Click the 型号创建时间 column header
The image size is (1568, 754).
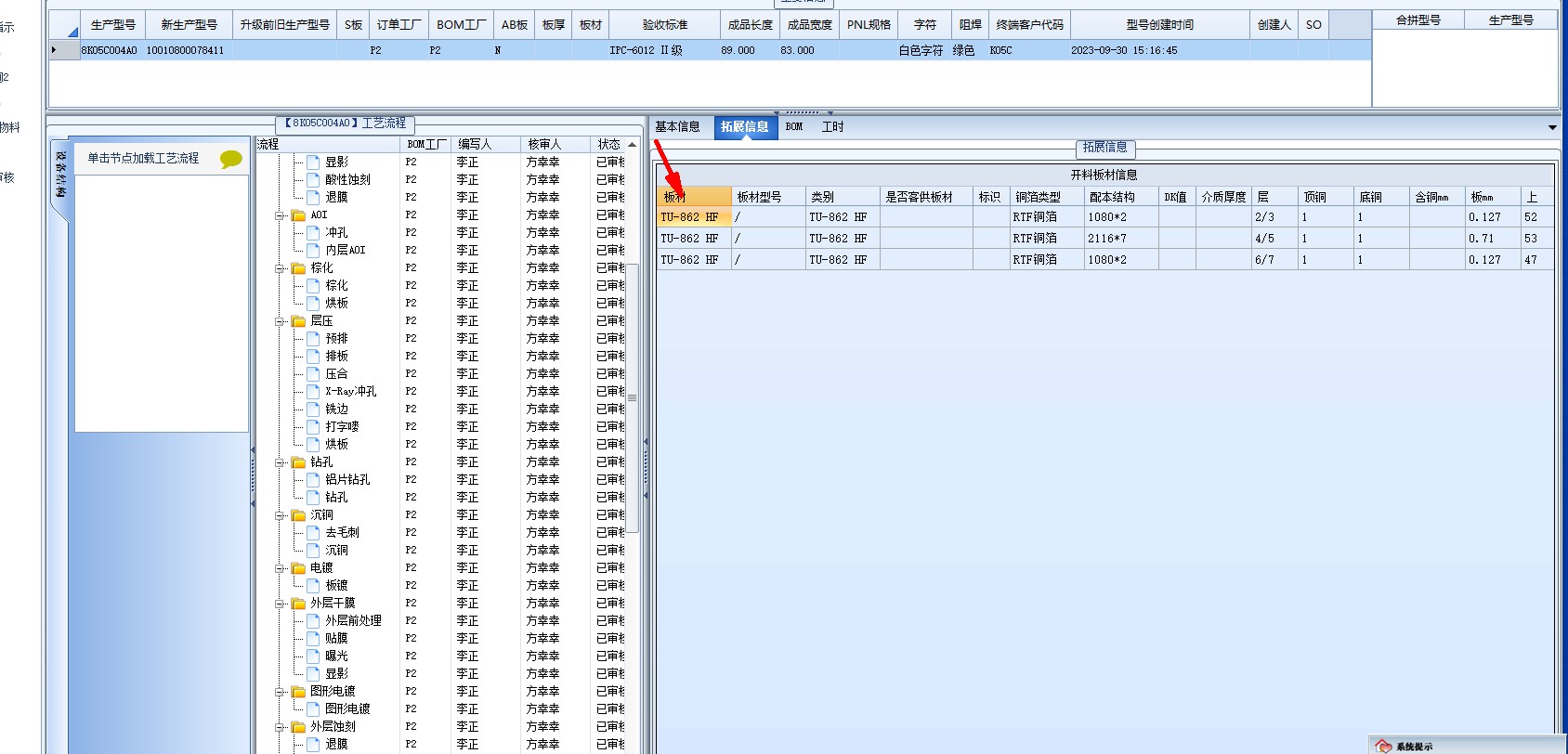pos(1160,25)
